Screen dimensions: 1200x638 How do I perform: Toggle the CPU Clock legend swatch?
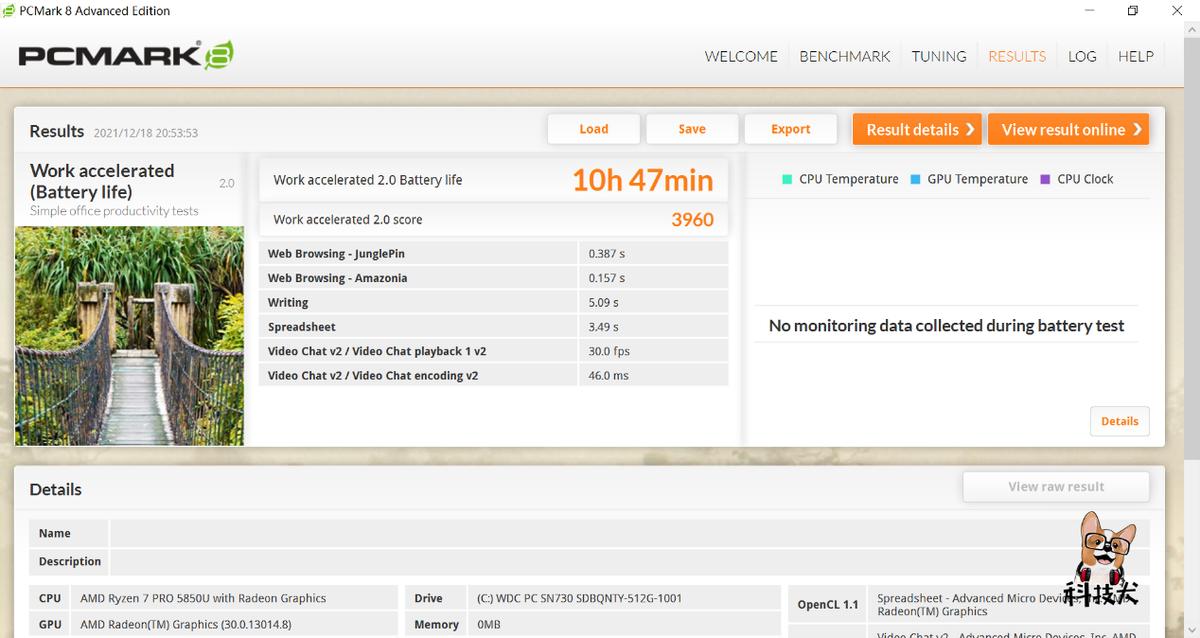1045,179
